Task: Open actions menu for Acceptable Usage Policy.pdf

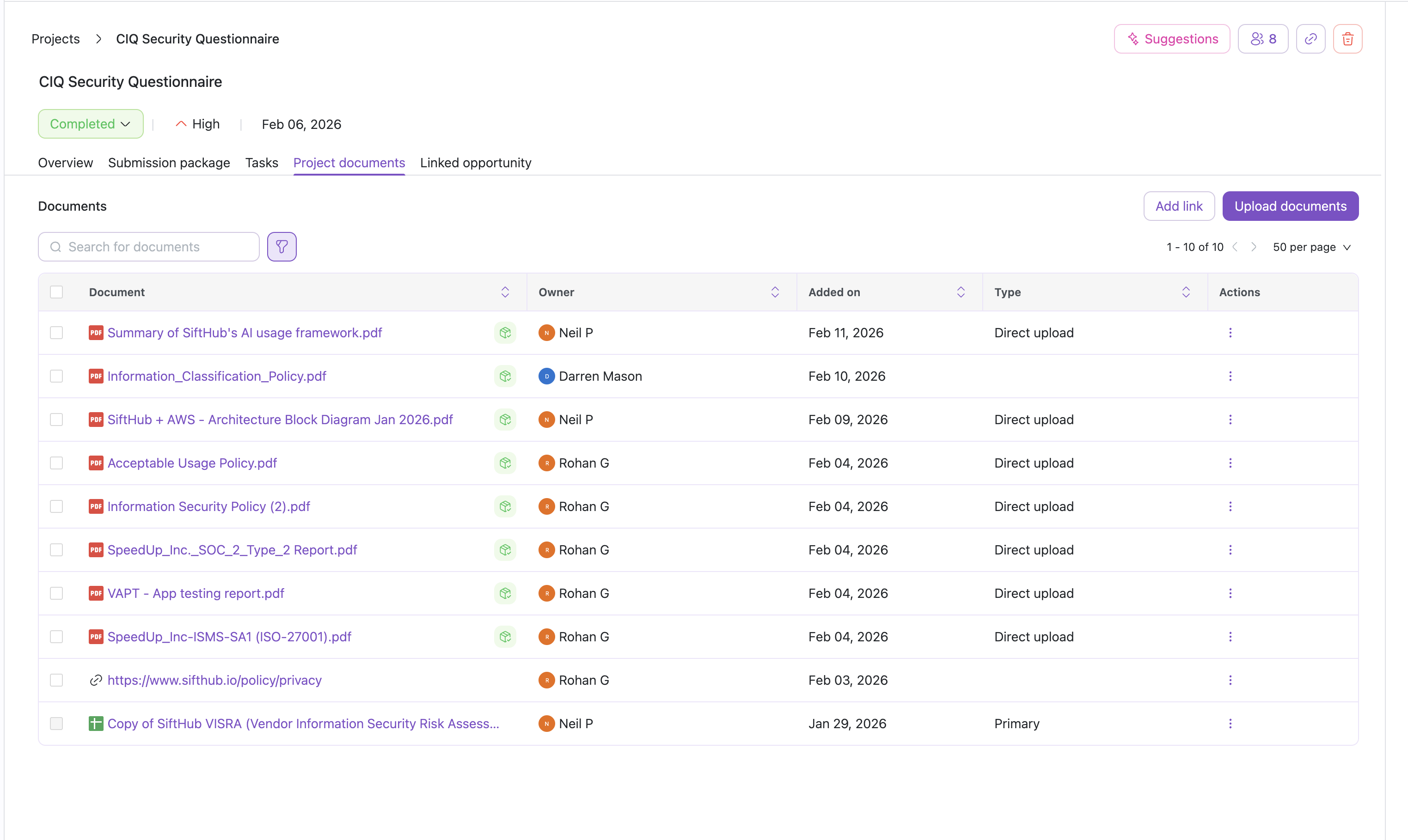Action: [1230, 463]
